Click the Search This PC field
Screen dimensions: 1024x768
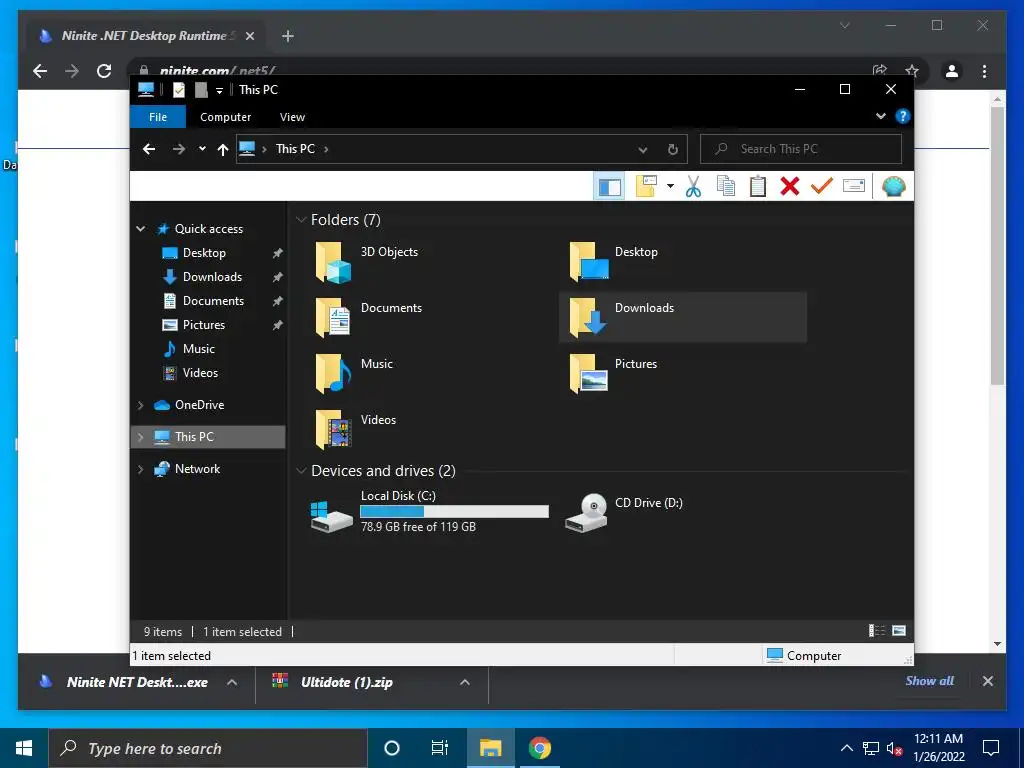click(801, 149)
